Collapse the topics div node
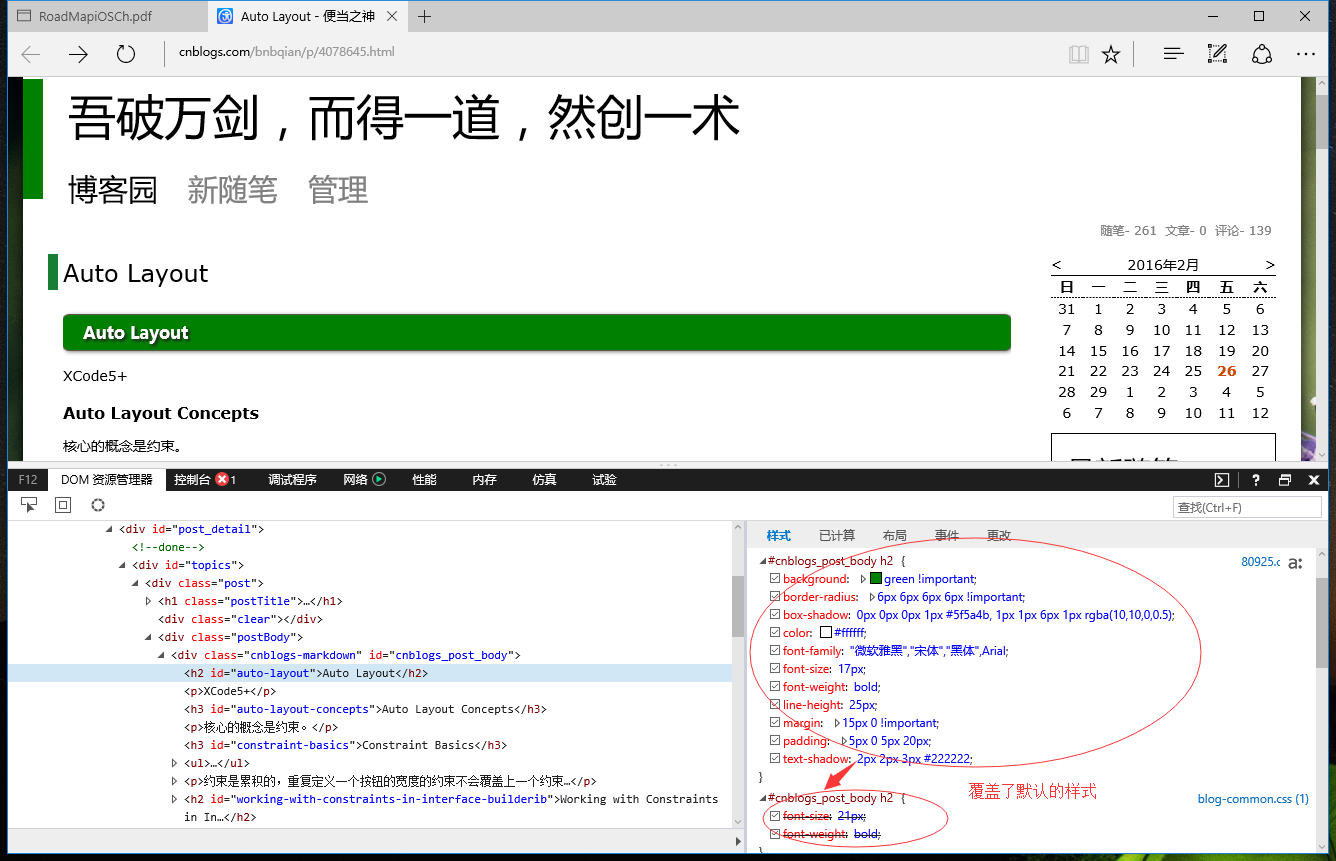This screenshot has height=861, width=1336. (x=123, y=565)
